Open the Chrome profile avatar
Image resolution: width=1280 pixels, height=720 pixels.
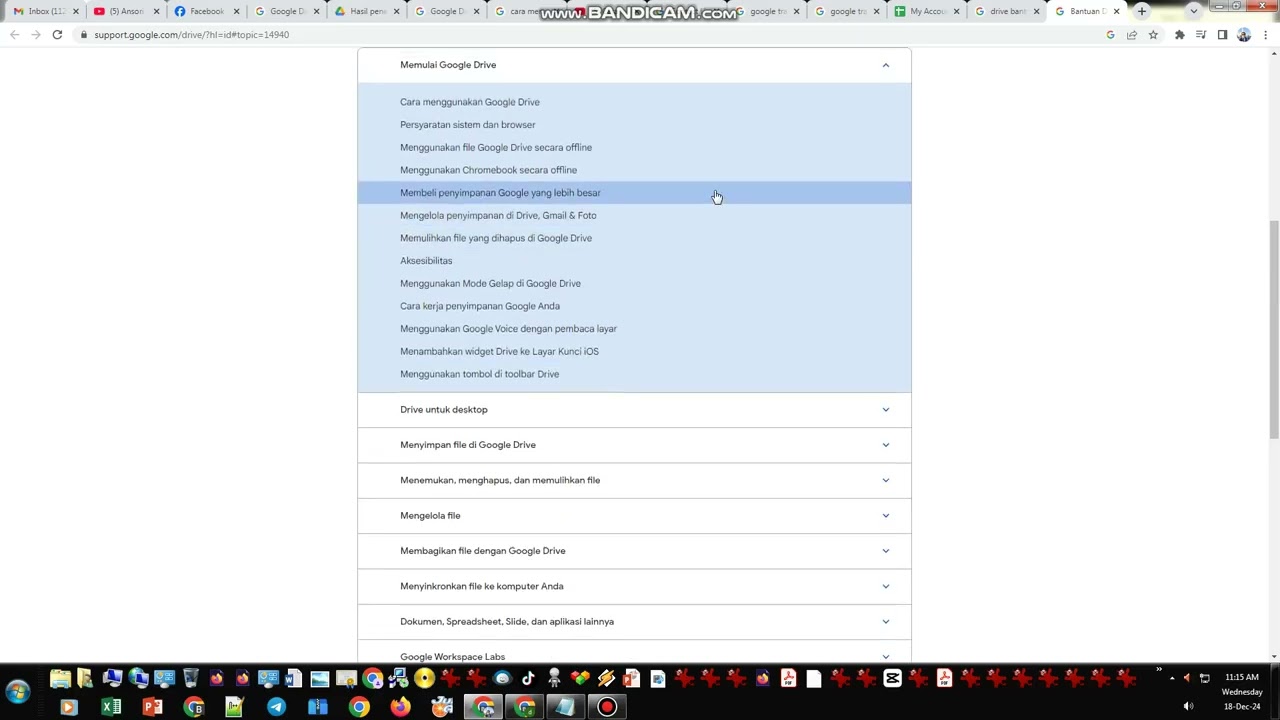pos(1244,35)
